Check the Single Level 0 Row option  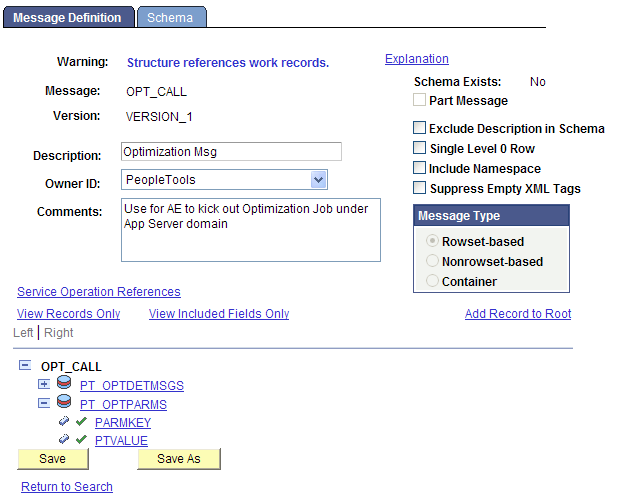pos(419,148)
